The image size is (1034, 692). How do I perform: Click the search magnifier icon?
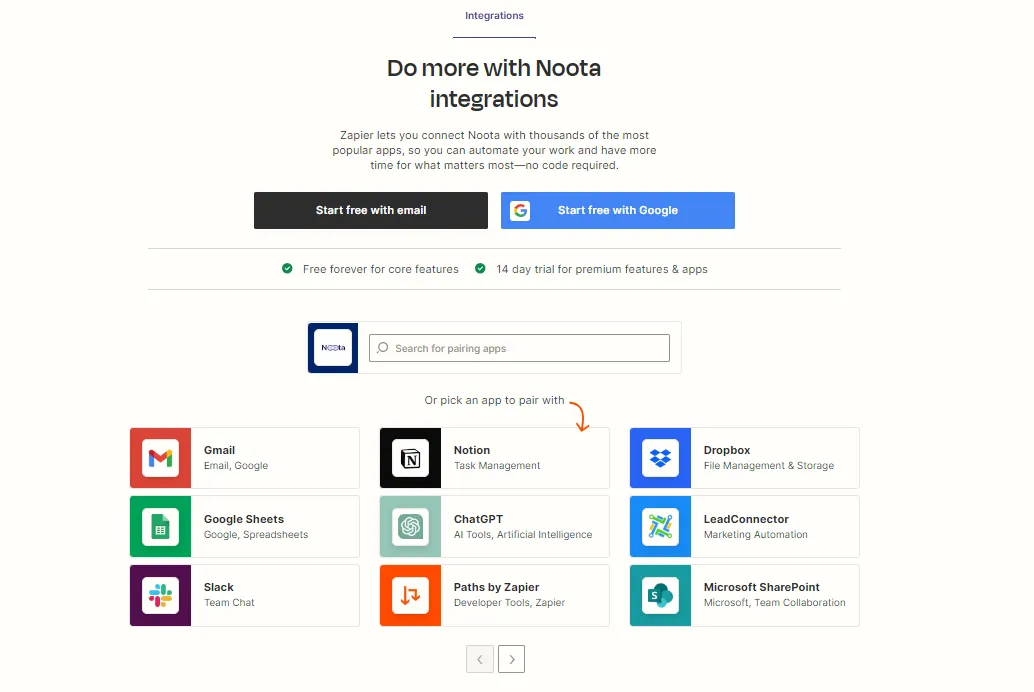[x=383, y=348]
